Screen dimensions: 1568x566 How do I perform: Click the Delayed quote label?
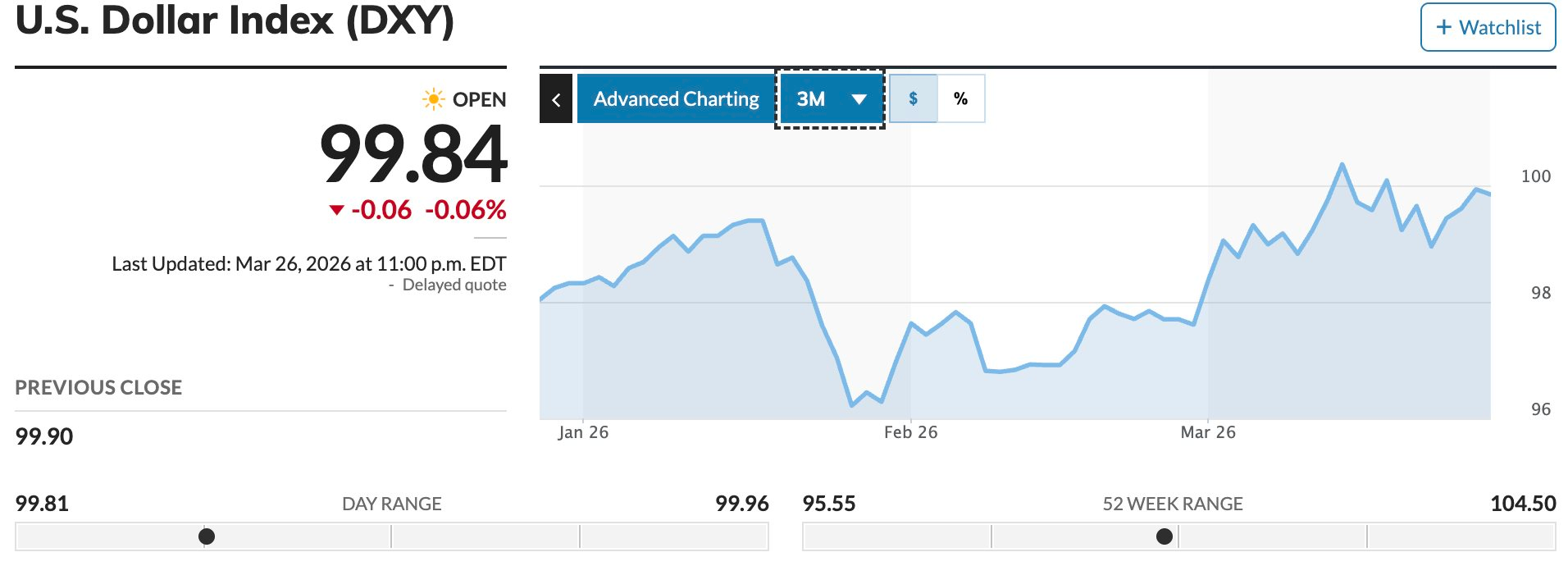(x=454, y=285)
